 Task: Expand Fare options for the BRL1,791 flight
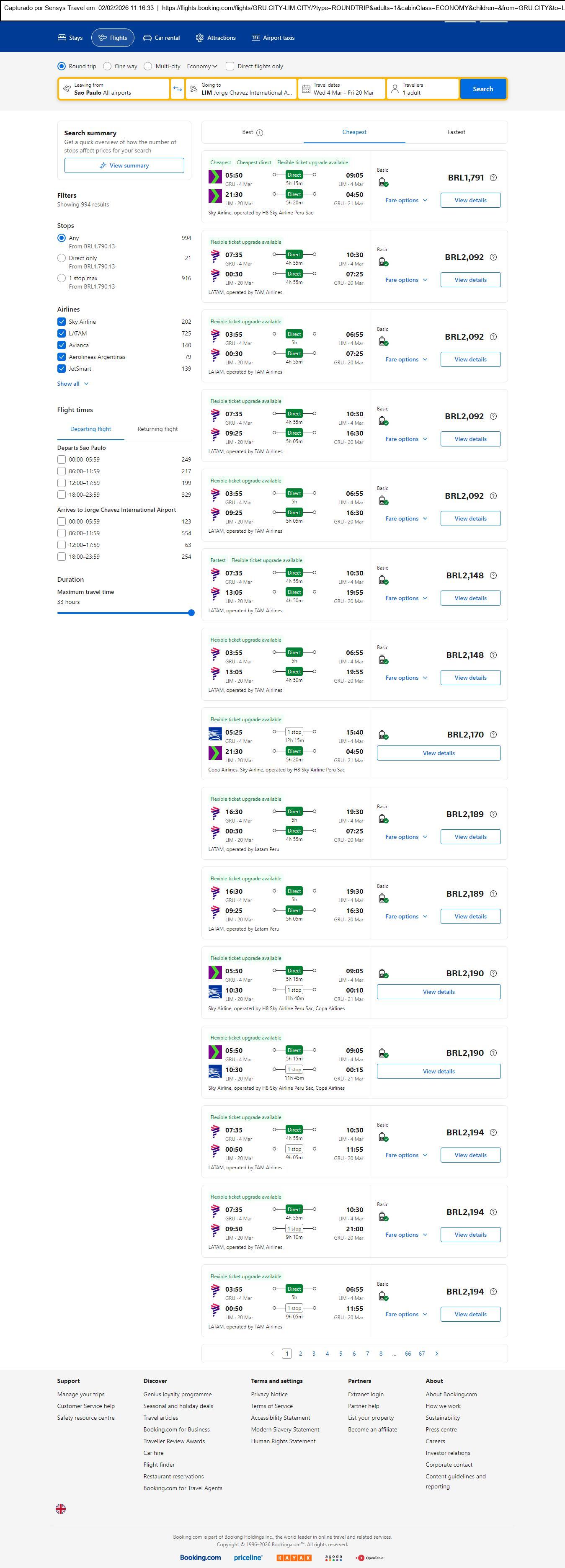(x=406, y=200)
